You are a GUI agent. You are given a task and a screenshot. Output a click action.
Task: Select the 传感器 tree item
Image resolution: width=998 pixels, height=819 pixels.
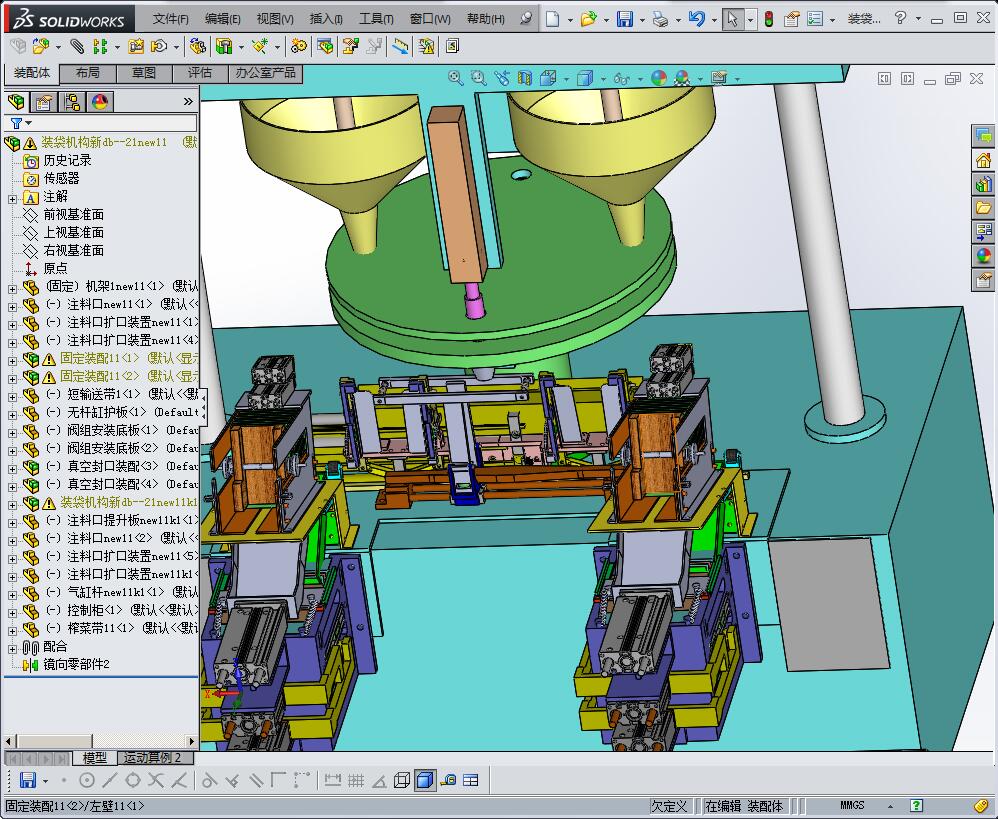pos(61,179)
